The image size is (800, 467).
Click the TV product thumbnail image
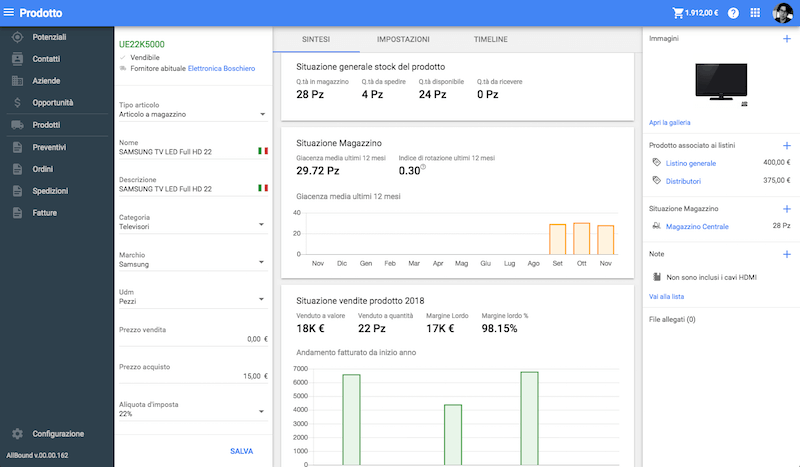719,81
